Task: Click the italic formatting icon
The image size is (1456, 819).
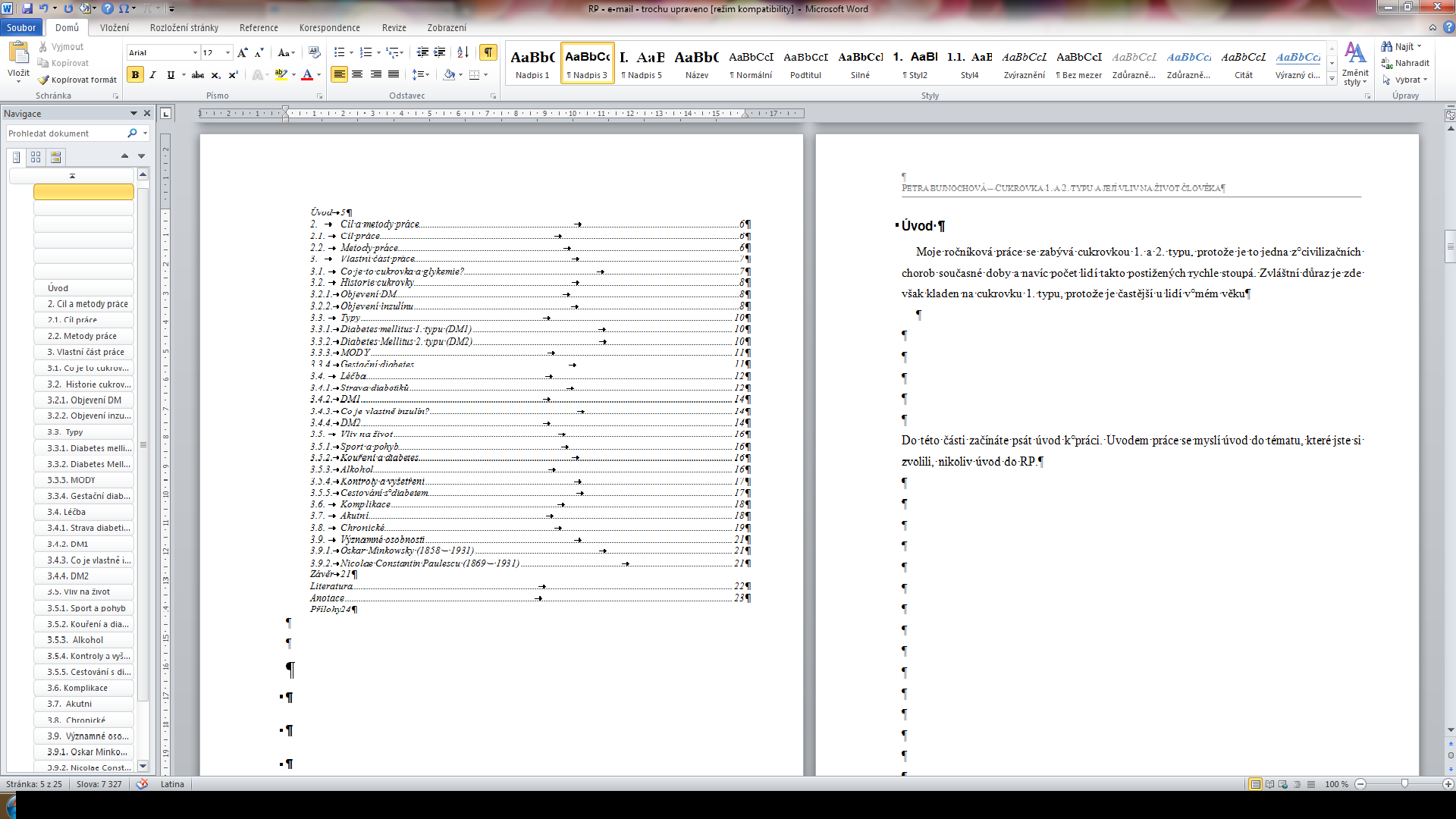Action: [152, 75]
